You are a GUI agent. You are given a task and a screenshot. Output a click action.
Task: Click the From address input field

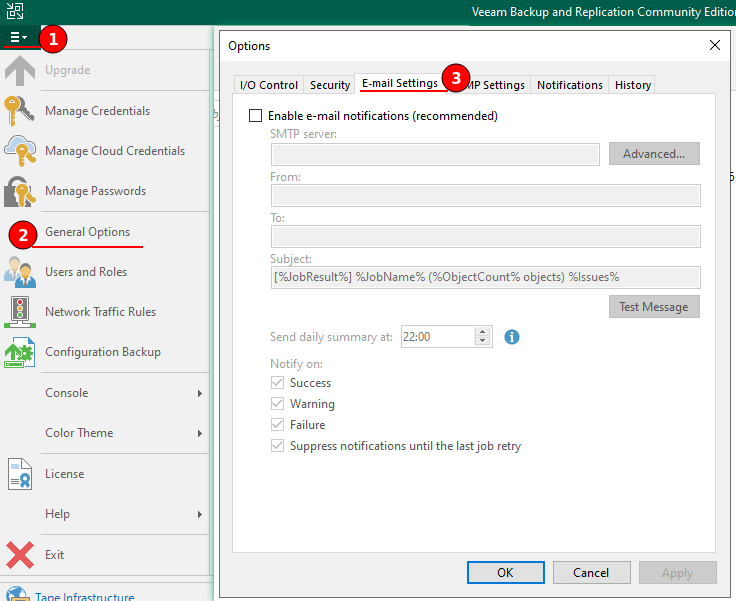[486, 195]
